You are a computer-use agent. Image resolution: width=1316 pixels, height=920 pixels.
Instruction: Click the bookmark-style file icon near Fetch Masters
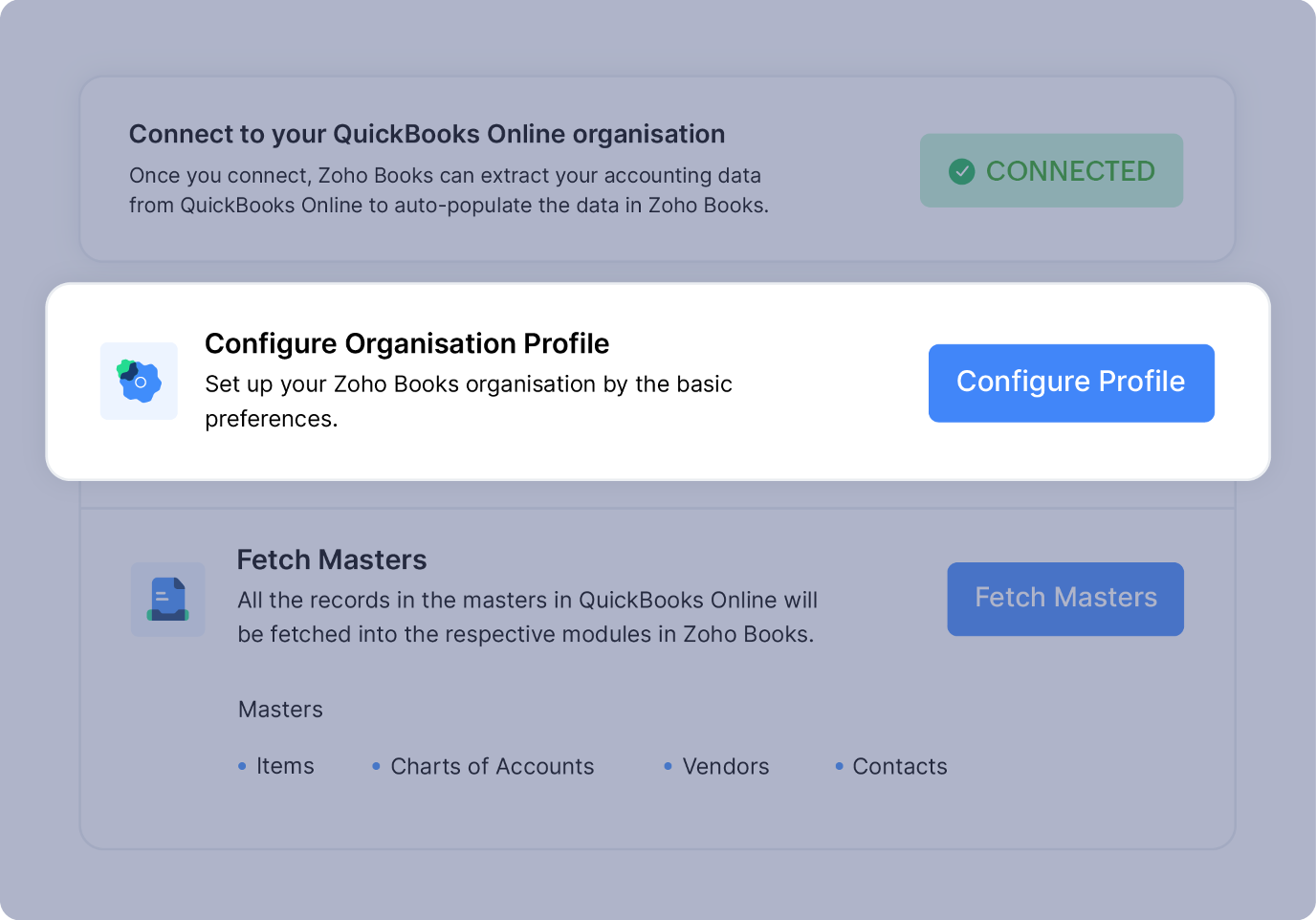(167, 599)
